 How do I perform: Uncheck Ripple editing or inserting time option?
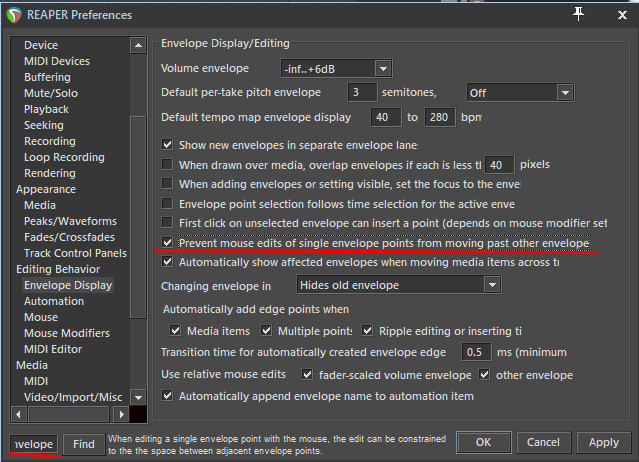pos(367,330)
